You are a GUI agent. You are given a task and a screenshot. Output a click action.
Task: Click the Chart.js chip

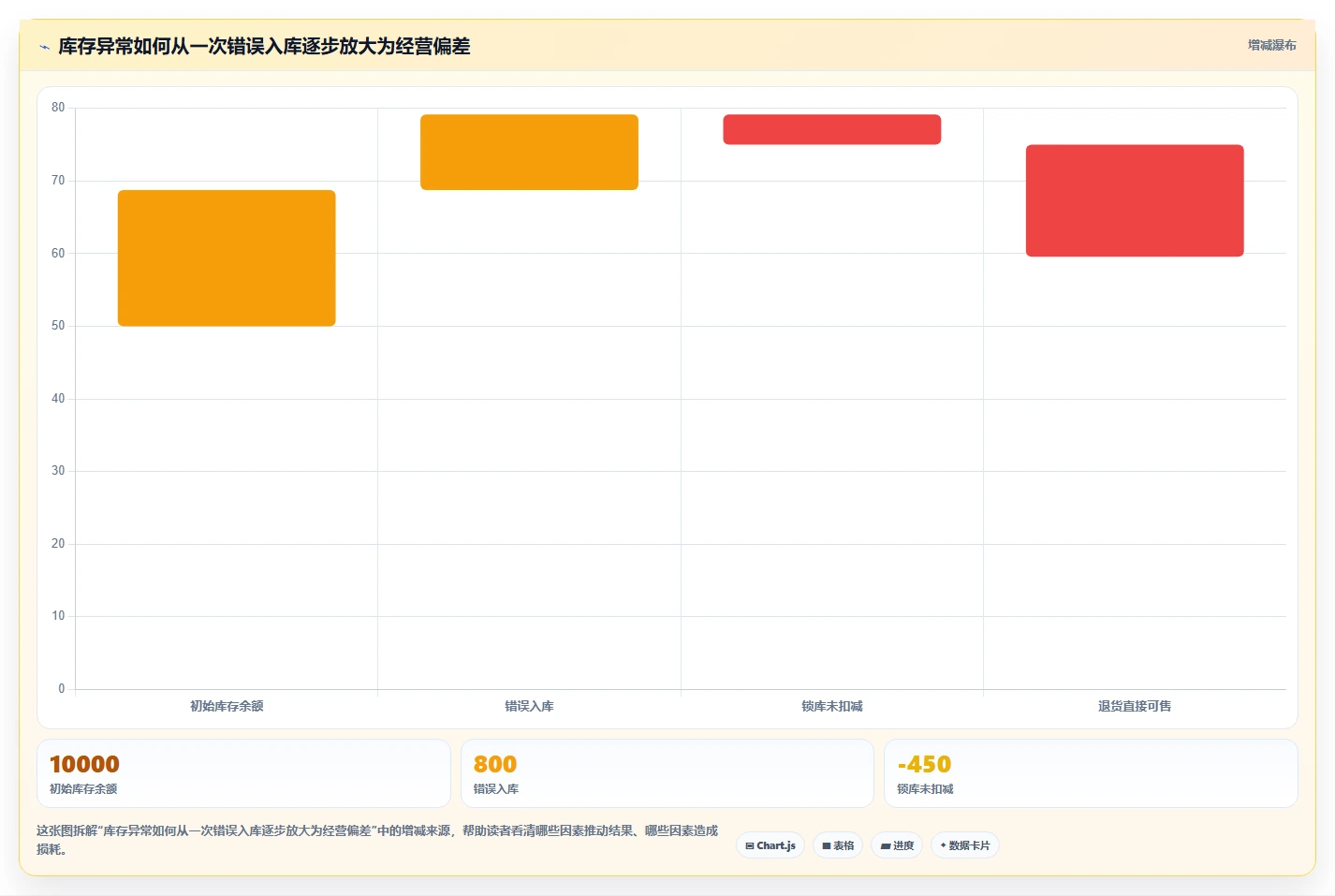tap(770, 845)
